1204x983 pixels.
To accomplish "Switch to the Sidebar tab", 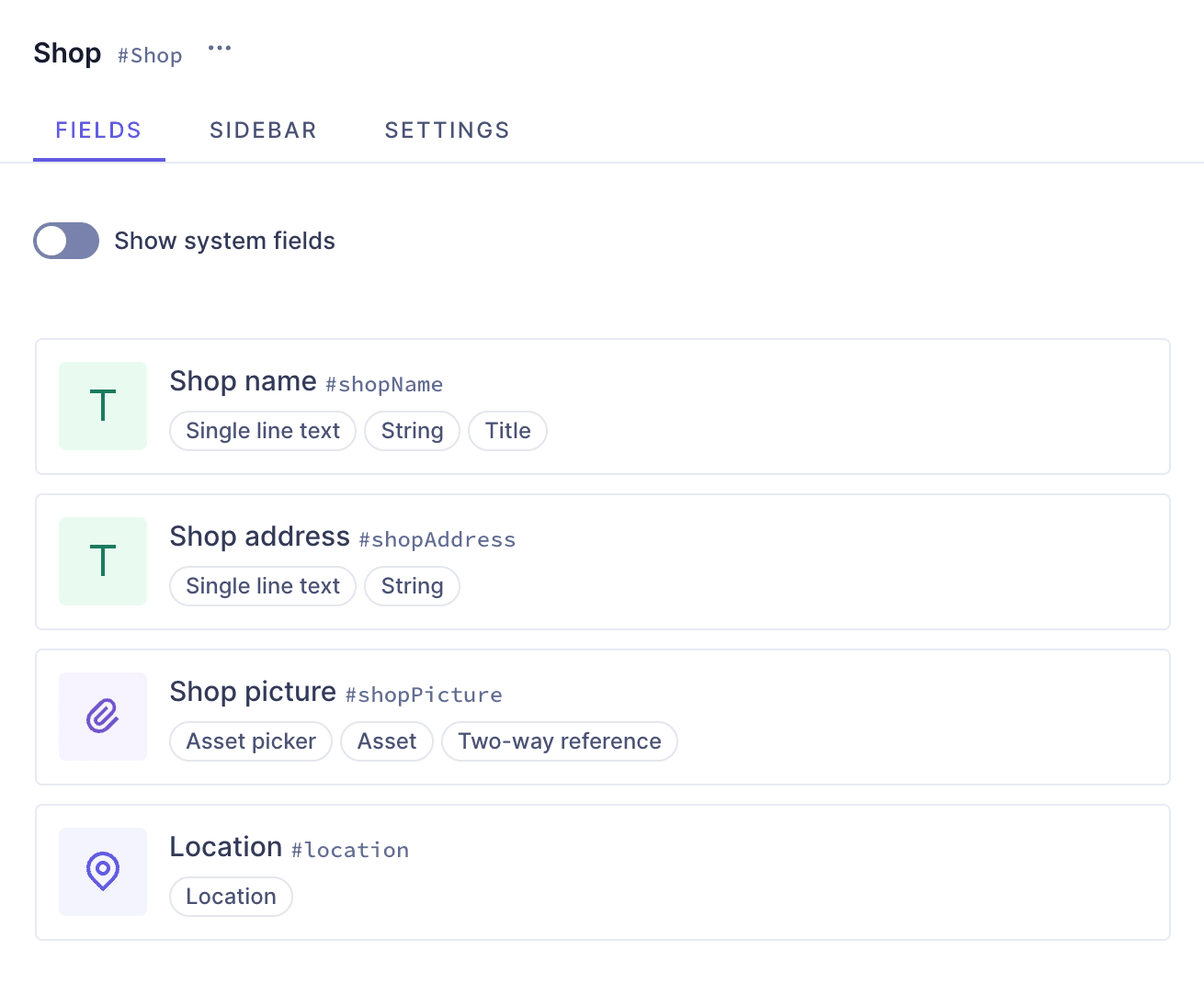I will point(263,130).
